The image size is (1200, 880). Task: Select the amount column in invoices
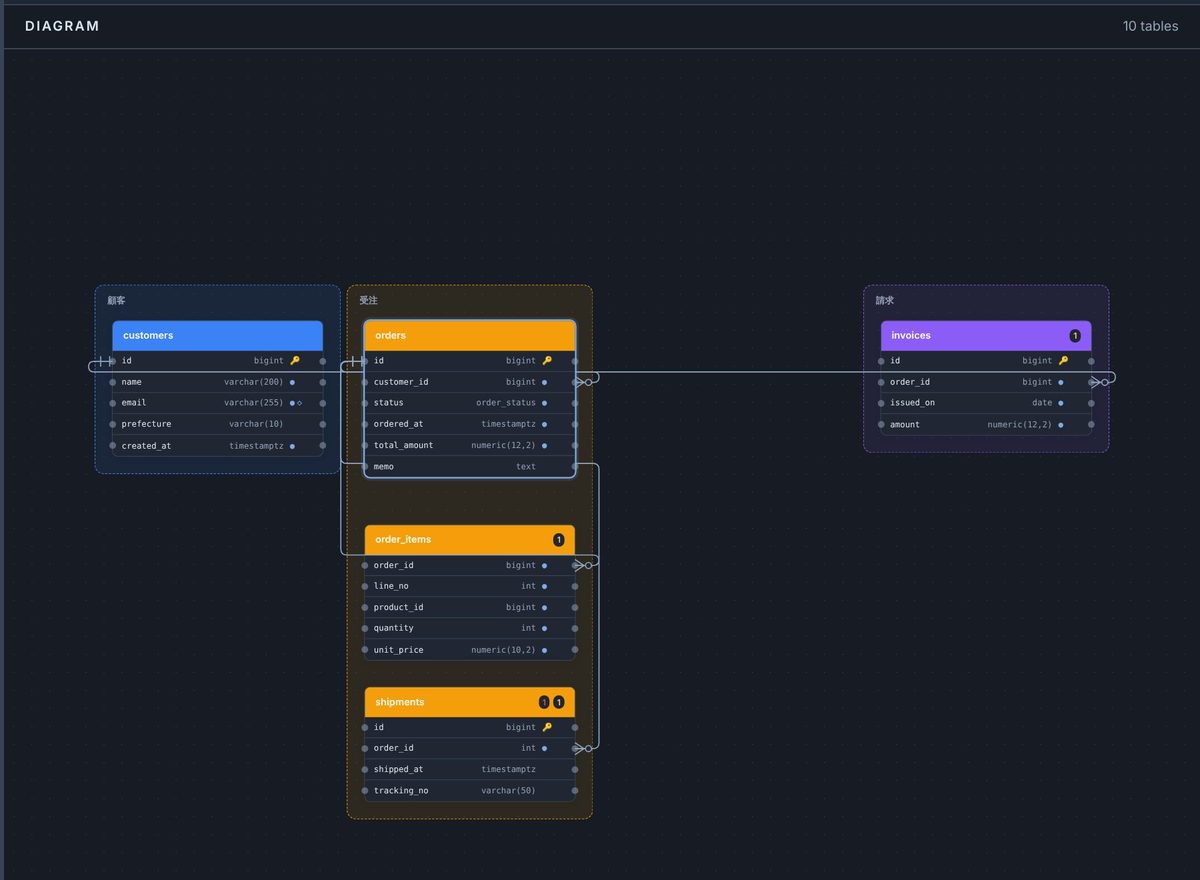(x=986, y=425)
